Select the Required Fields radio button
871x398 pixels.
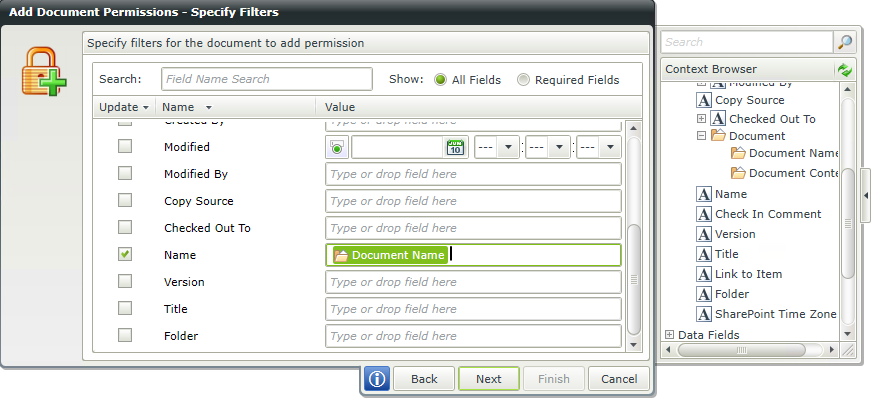click(x=523, y=80)
